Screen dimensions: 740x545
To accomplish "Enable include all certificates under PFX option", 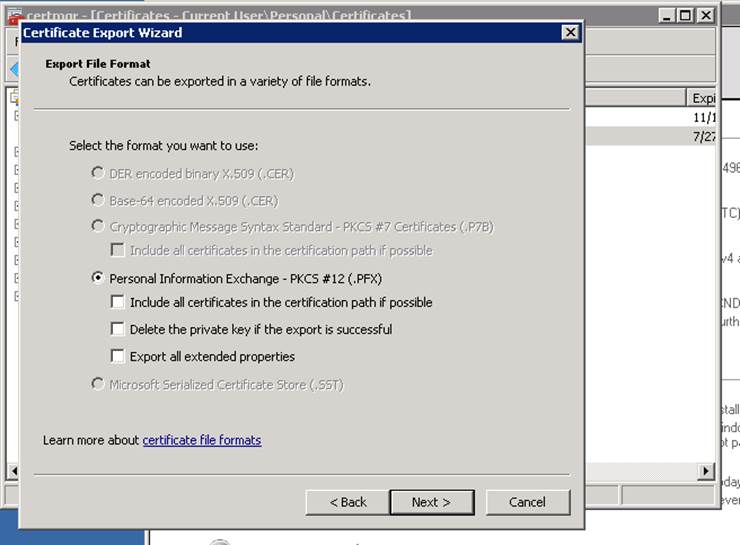I will tap(118, 302).
